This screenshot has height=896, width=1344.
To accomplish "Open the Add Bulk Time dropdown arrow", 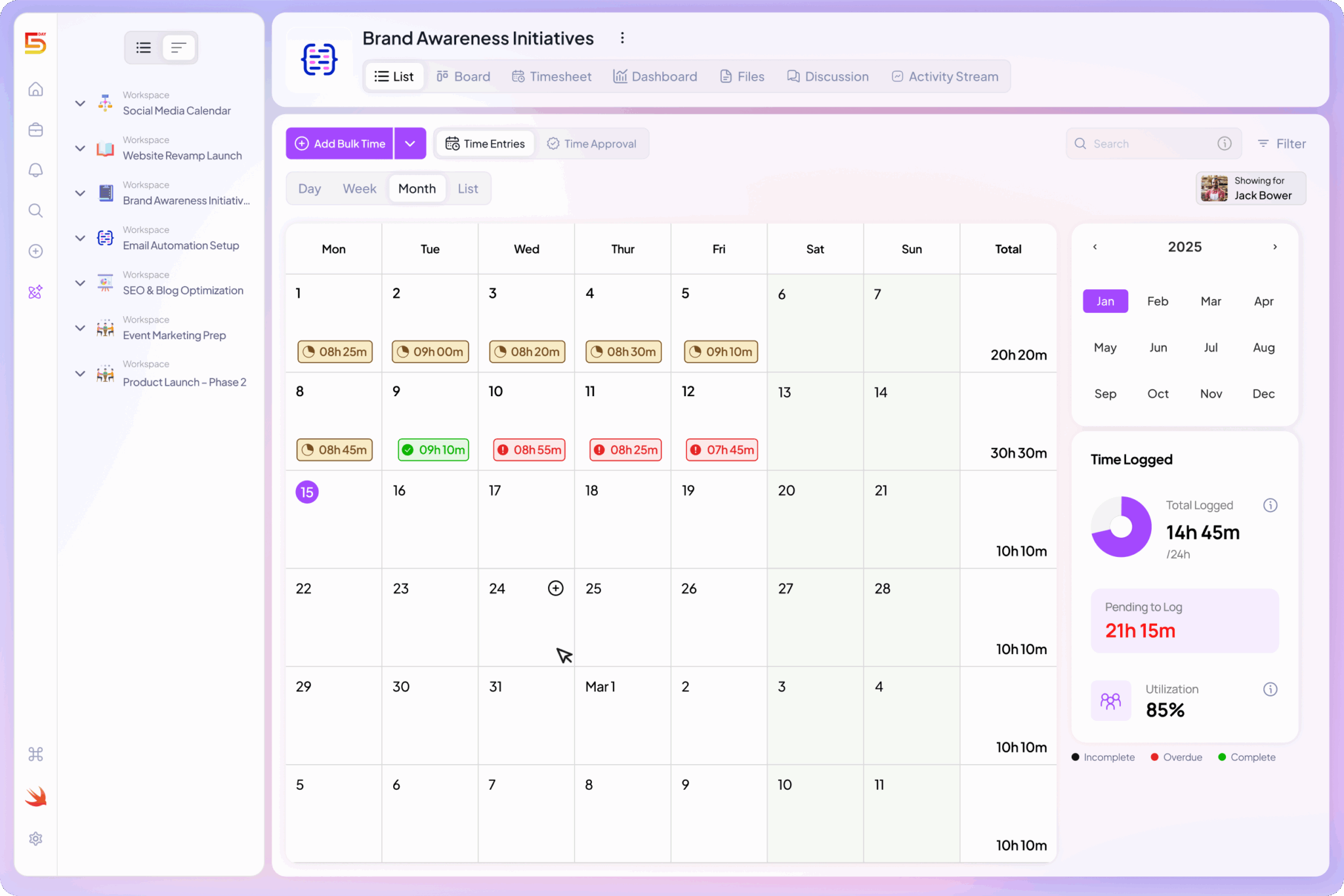I will pyautogui.click(x=410, y=143).
